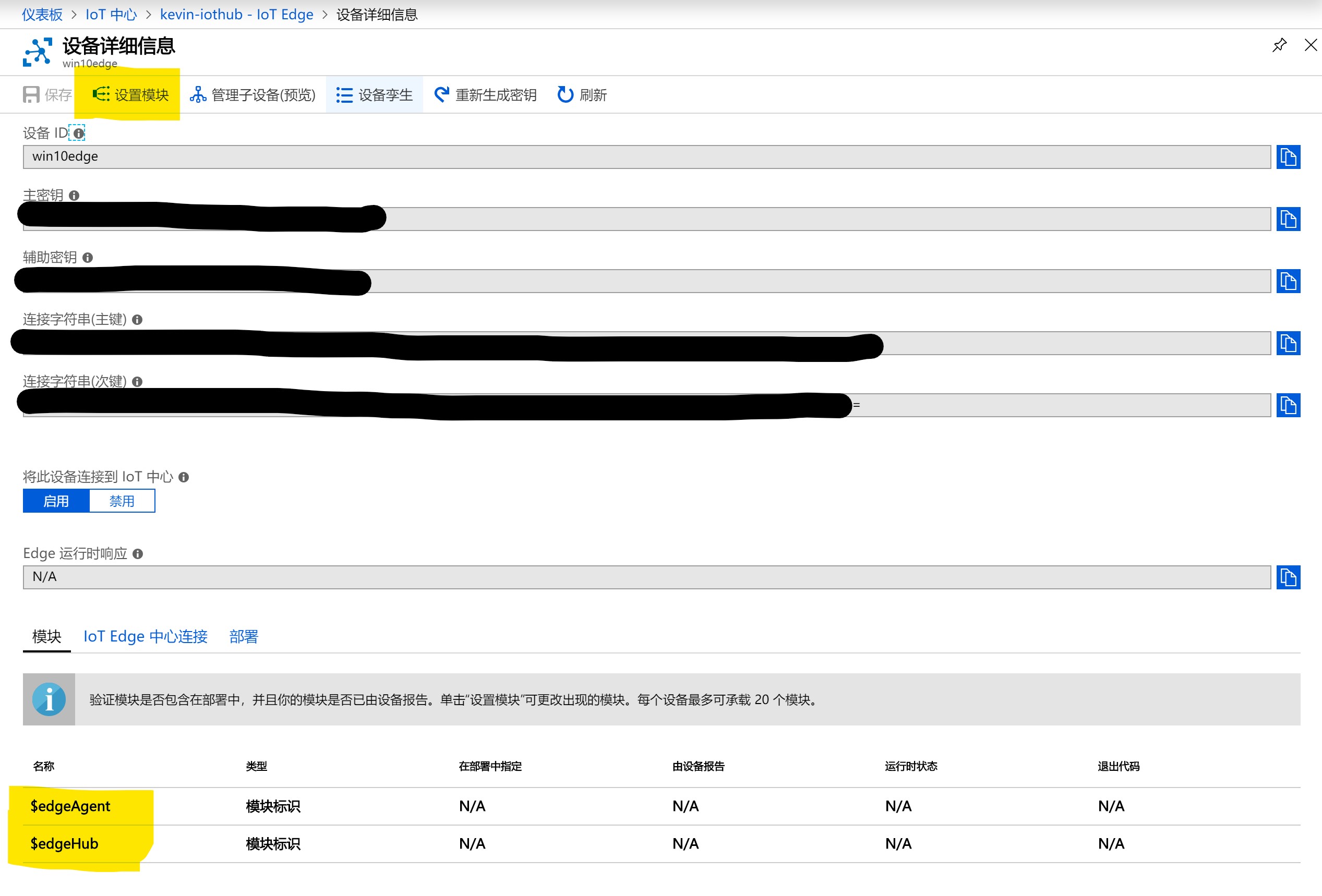This screenshot has height=896, width=1322.
Task: Open the 设备孪生 device twin
Action: 374,94
